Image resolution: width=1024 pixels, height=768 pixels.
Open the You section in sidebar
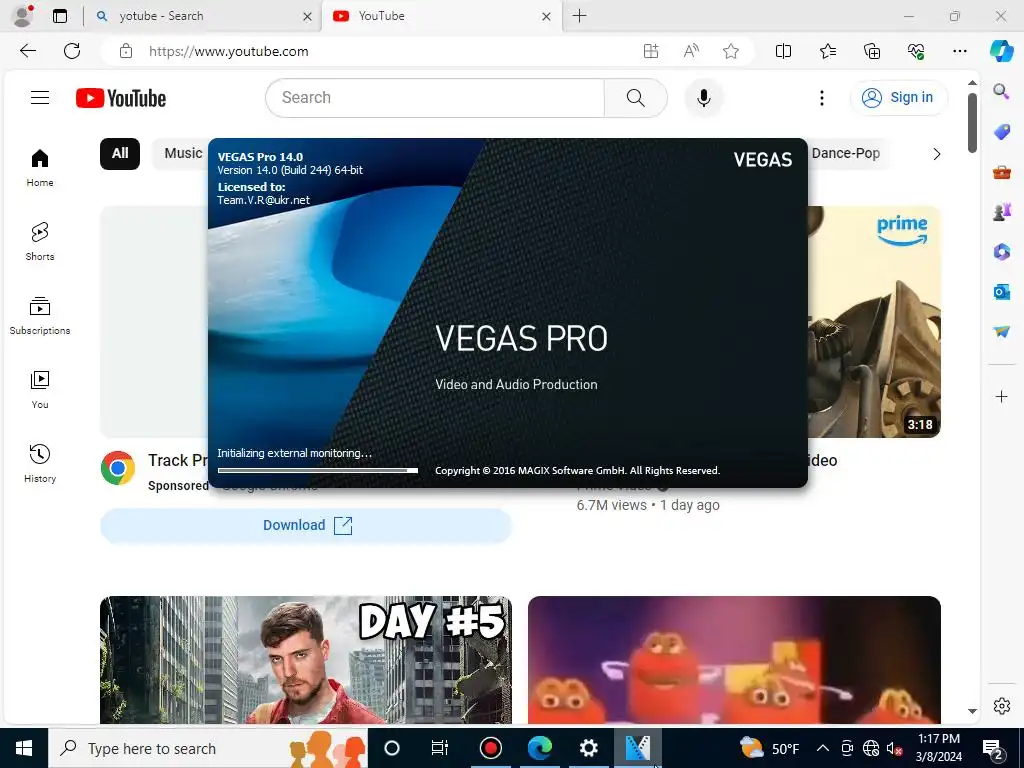point(40,389)
